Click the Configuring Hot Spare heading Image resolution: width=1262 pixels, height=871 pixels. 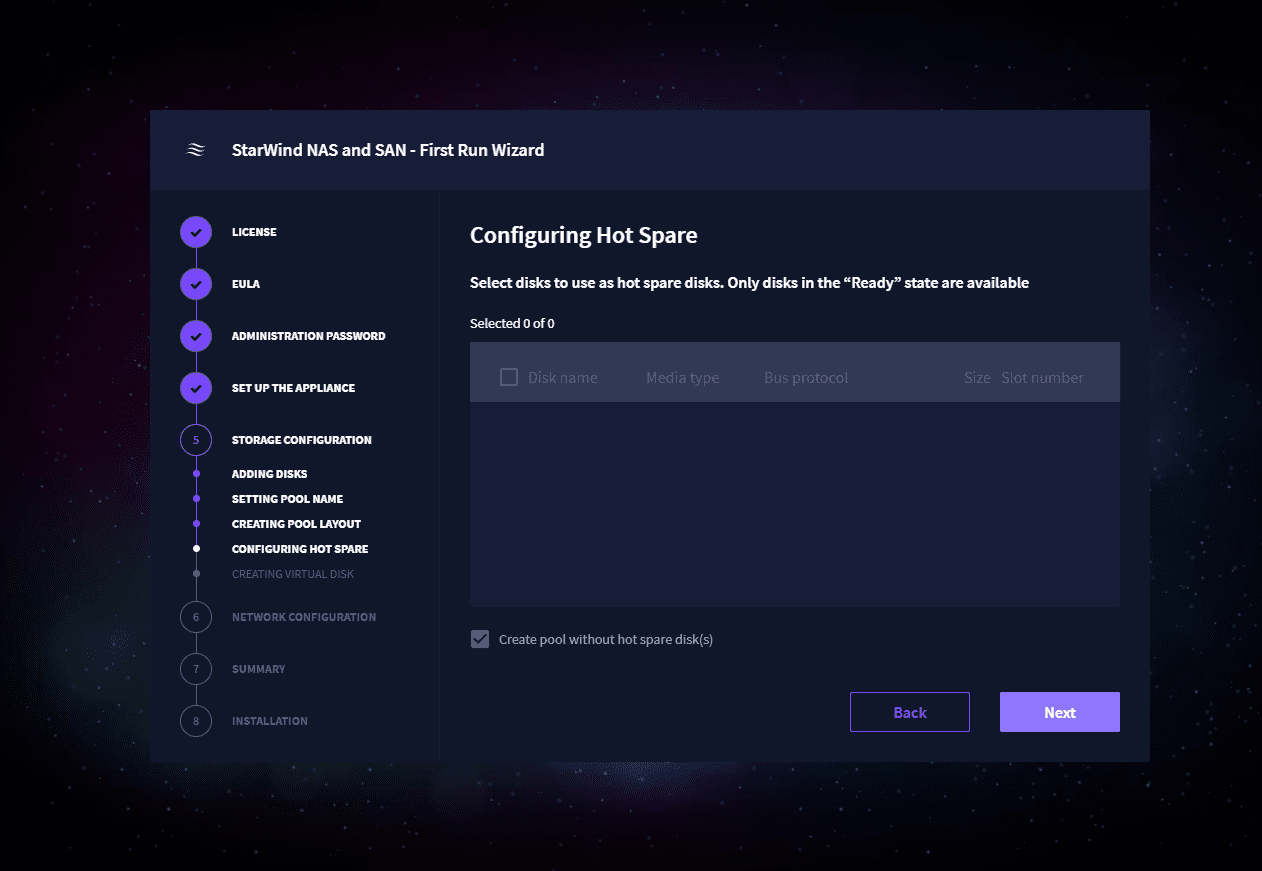tap(584, 236)
